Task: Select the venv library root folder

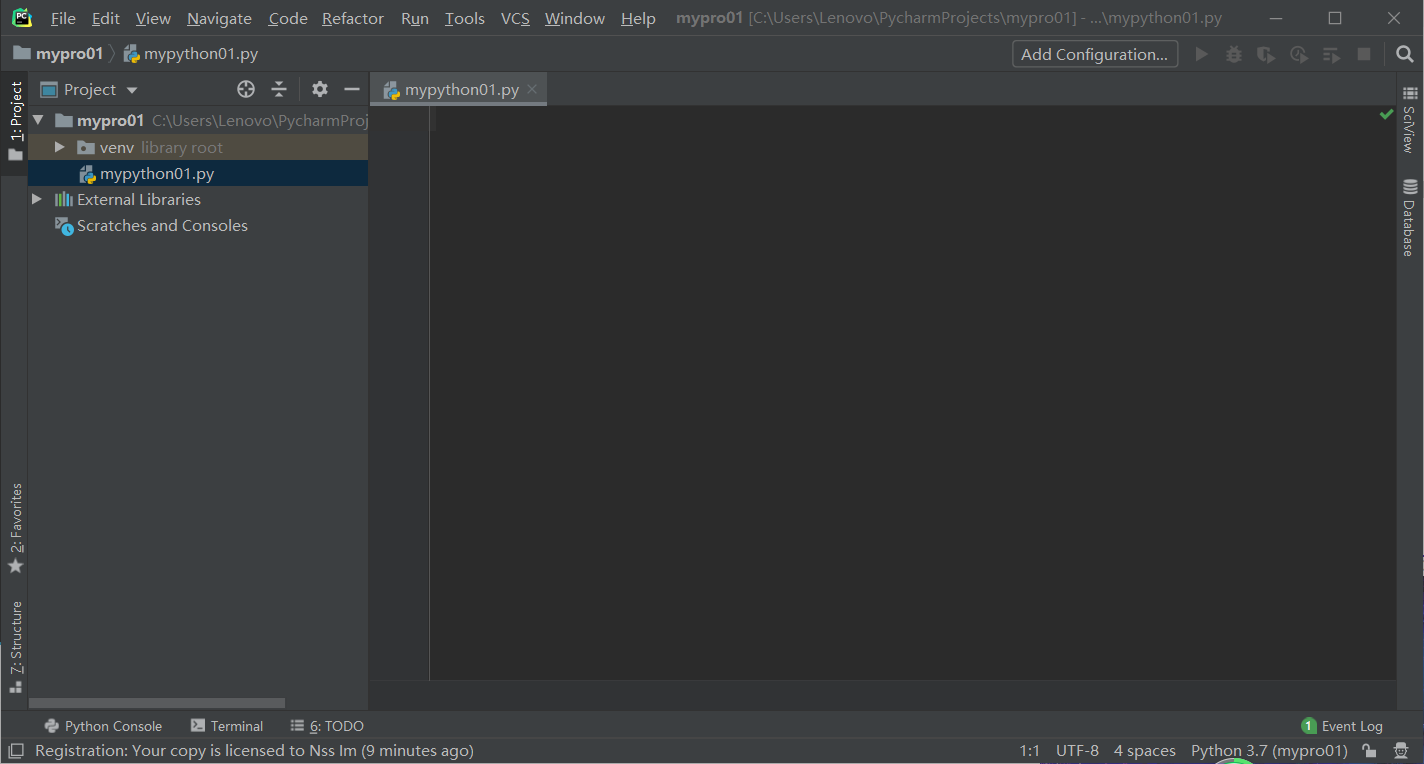Action: (x=198, y=147)
